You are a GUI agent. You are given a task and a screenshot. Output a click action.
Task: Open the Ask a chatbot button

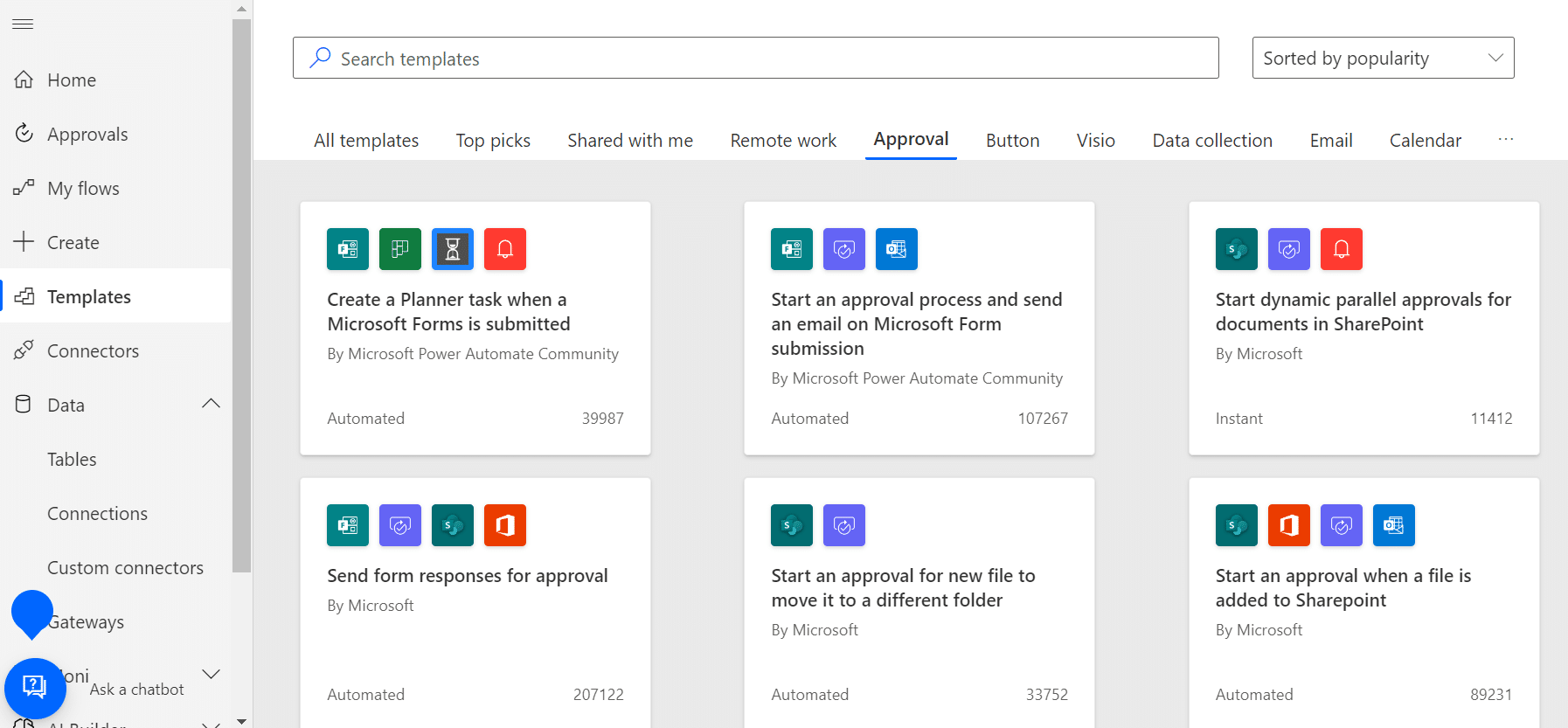coord(35,688)
